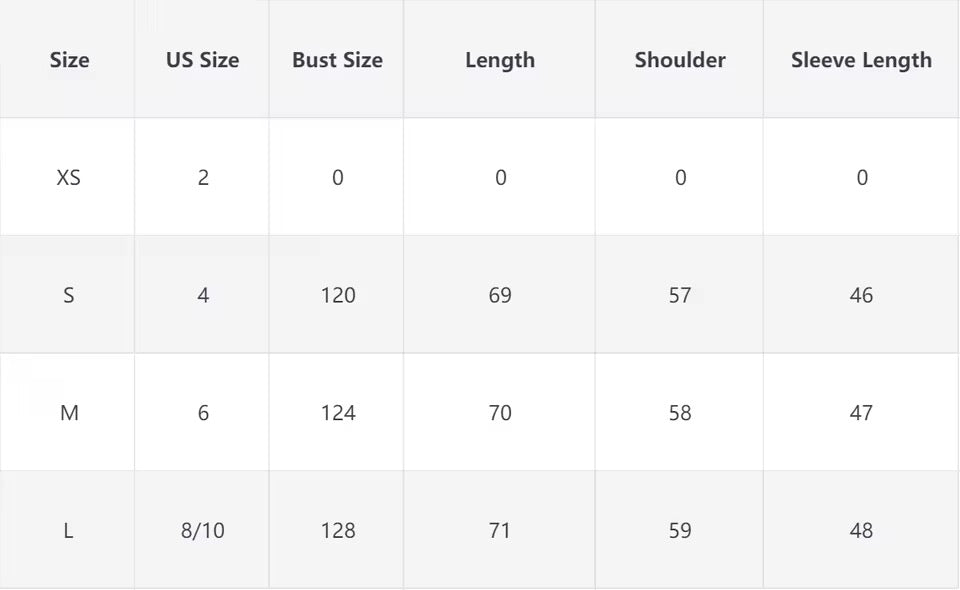Select sleeve length value 46
The height and width of the screenshot is (590, 960).
861,295
